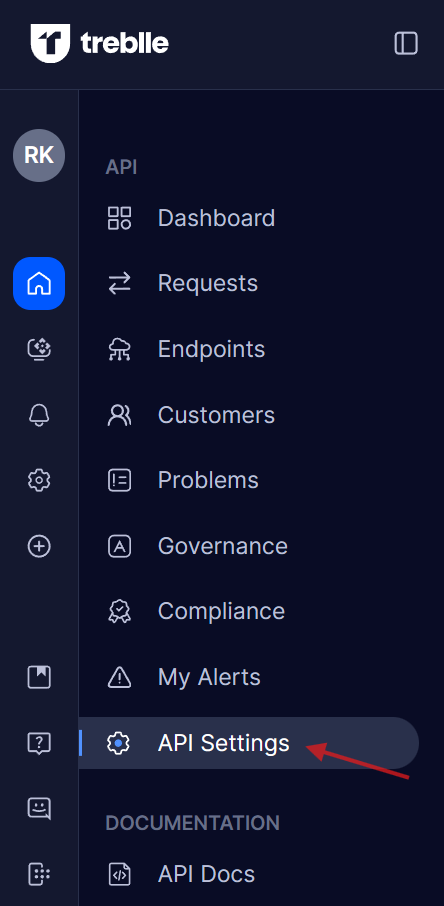Open the RK user avatar
This screenshot has width=444, height=906.
[39, 155]
